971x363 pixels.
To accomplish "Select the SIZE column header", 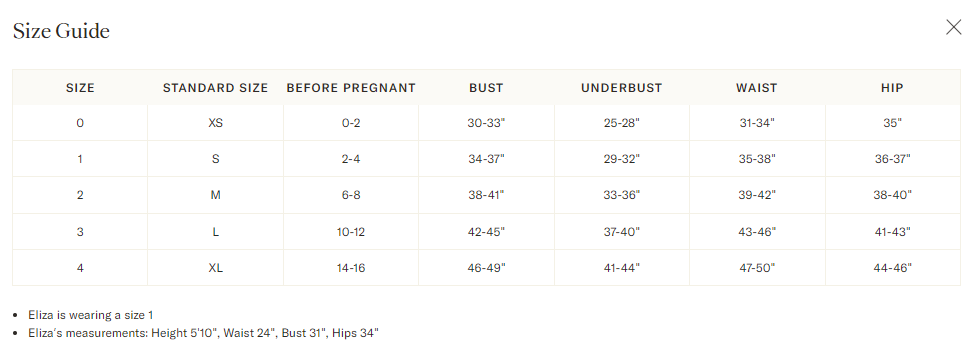I will point(81,88).
